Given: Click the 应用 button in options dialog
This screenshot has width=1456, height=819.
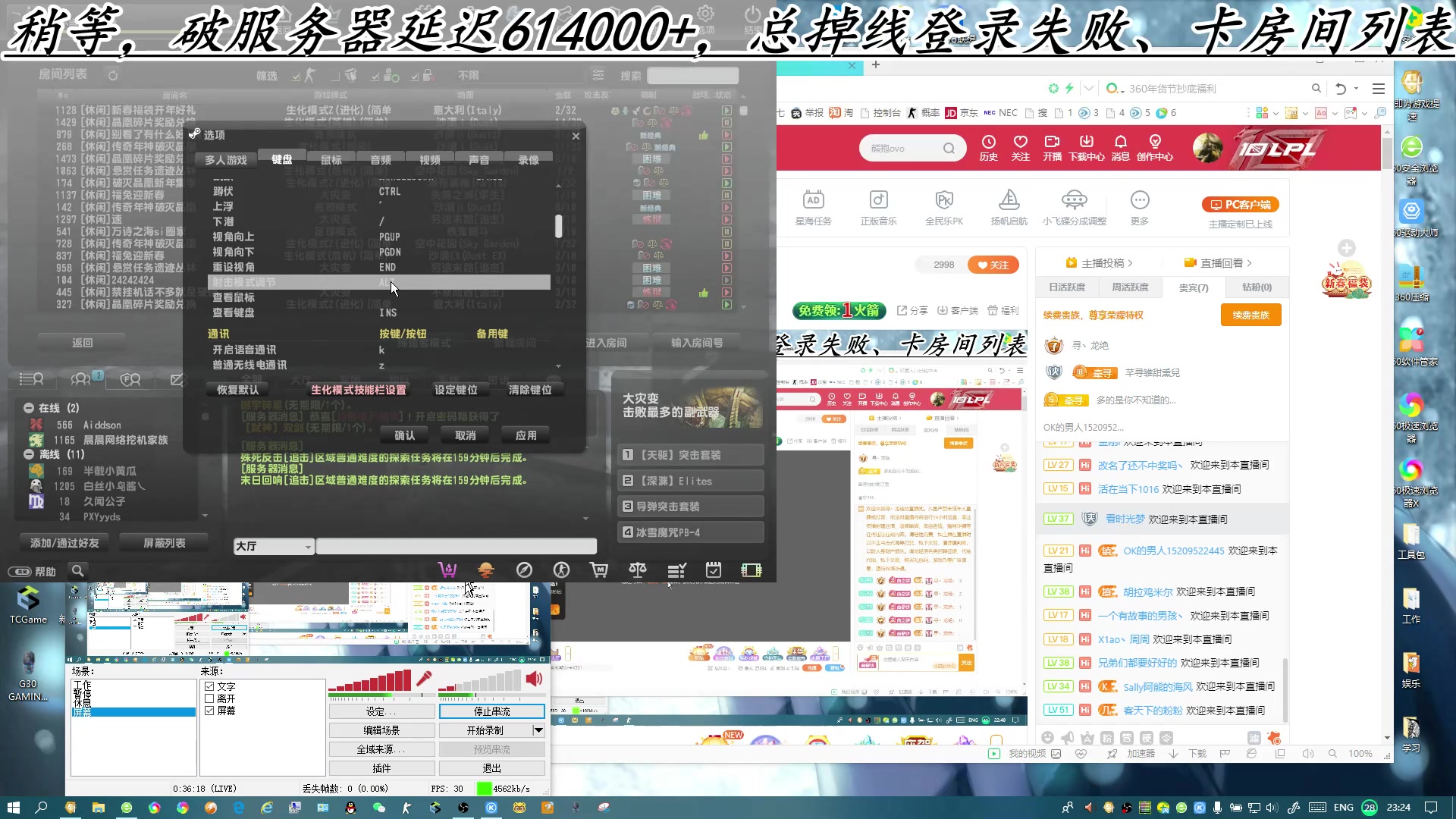Looking at the screenshot, I should pyautogui.click(x=526, y=435).
